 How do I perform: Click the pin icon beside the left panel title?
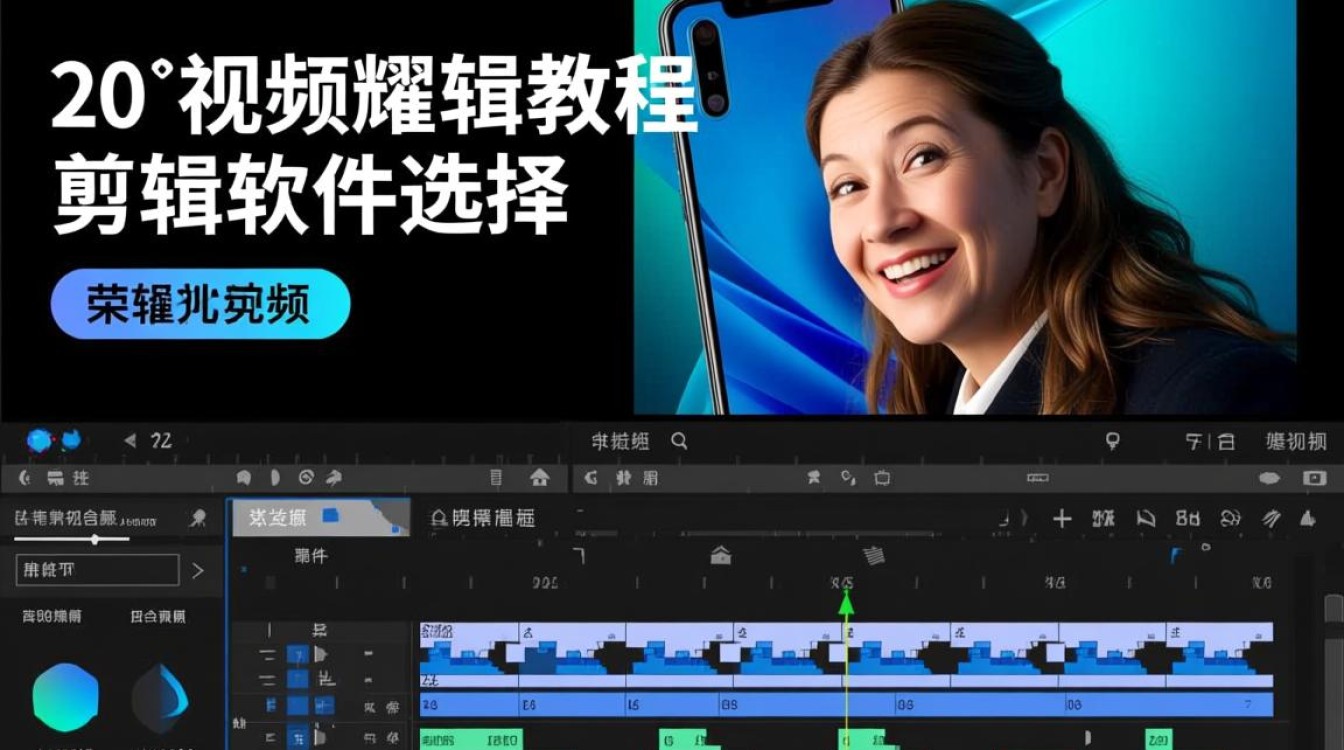[198, 518]
